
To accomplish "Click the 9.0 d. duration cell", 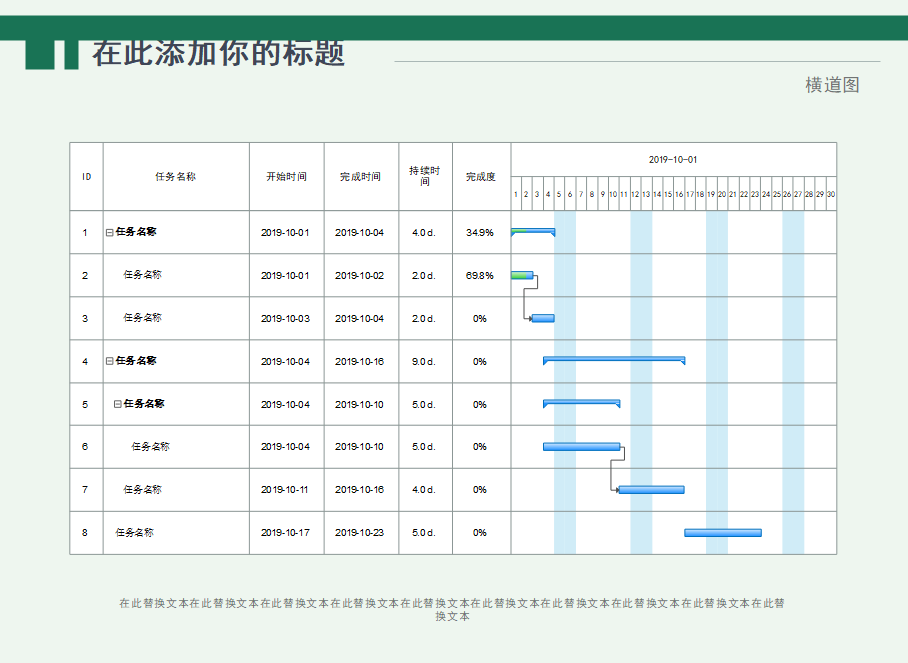I will coord(424,361).
